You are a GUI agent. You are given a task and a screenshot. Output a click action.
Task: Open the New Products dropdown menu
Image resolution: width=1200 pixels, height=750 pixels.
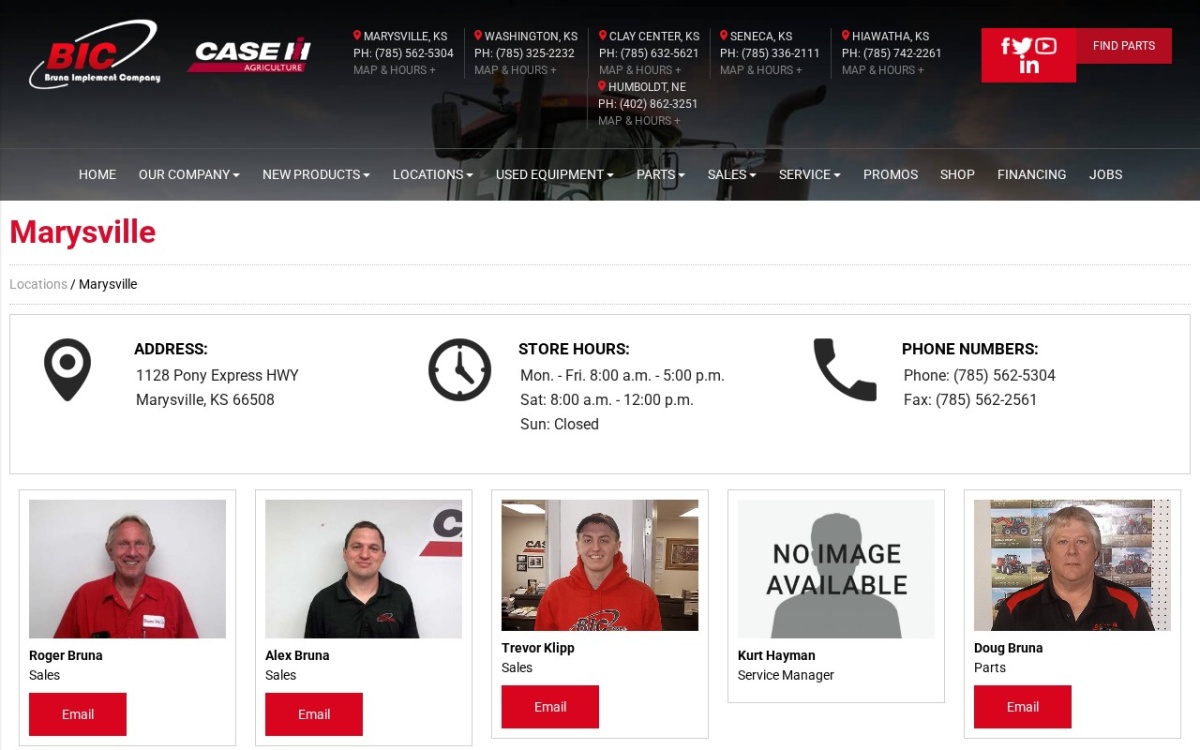click(316, 174)
